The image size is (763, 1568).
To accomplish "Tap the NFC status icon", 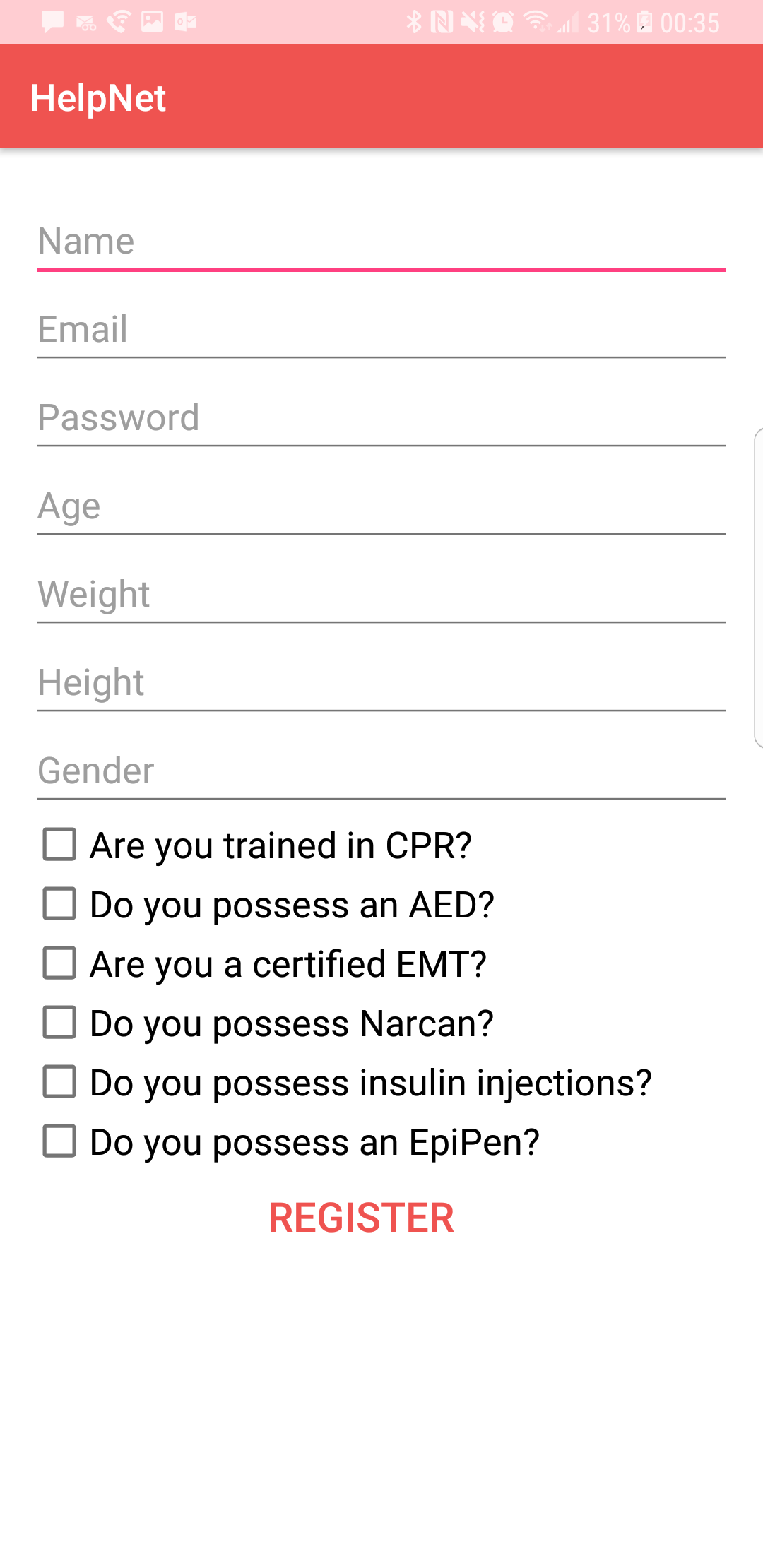I will click(x=442, y=23).
